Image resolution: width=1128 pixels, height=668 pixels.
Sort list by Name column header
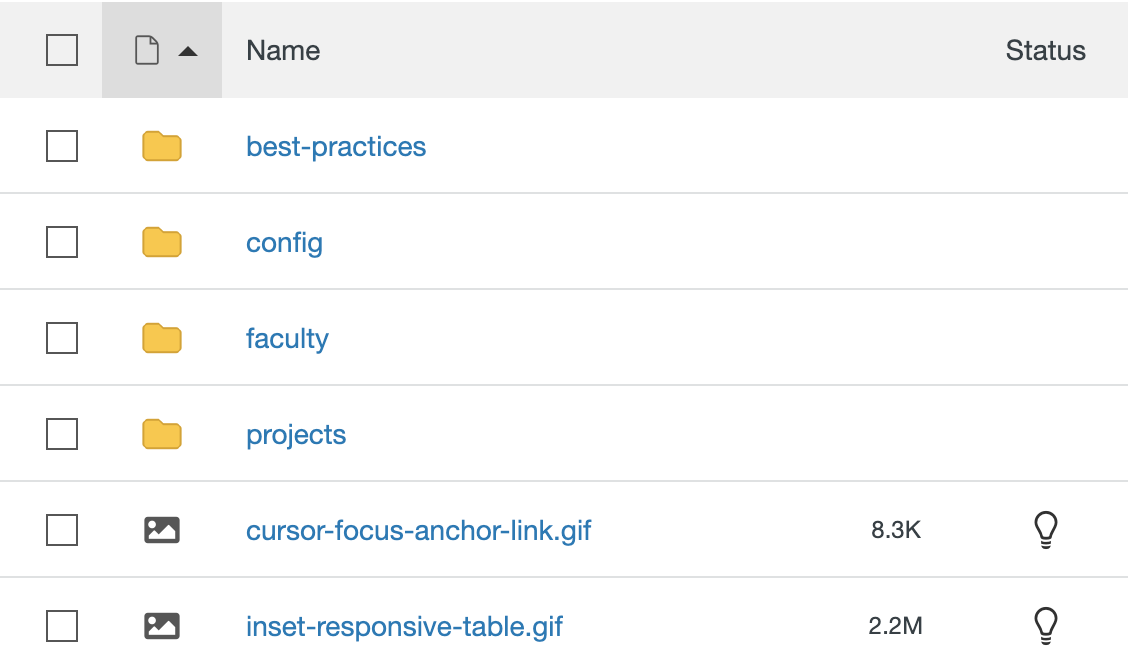(283, 50)
